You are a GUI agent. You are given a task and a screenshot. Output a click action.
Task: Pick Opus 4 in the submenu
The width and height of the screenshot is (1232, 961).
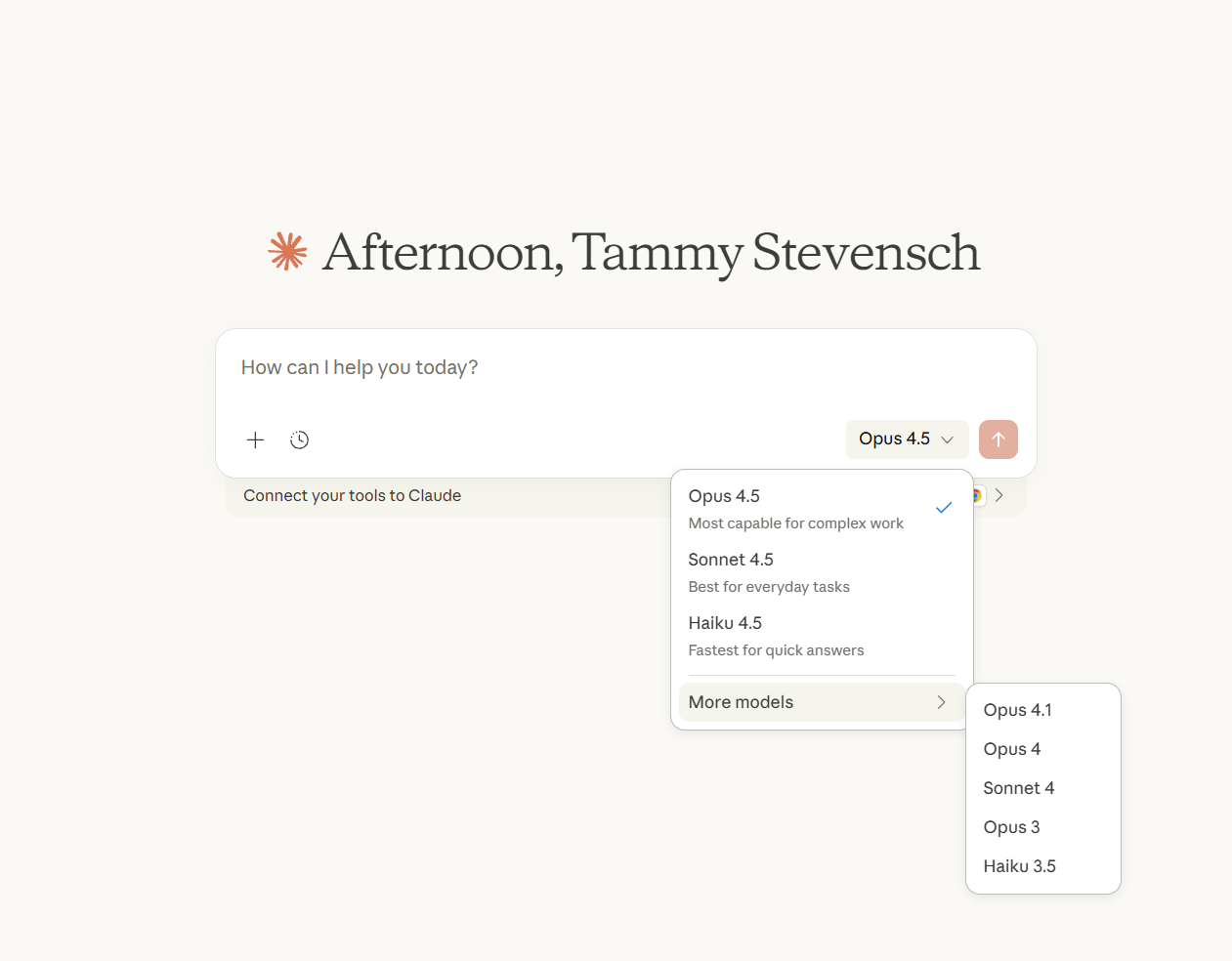(1011, 749)
